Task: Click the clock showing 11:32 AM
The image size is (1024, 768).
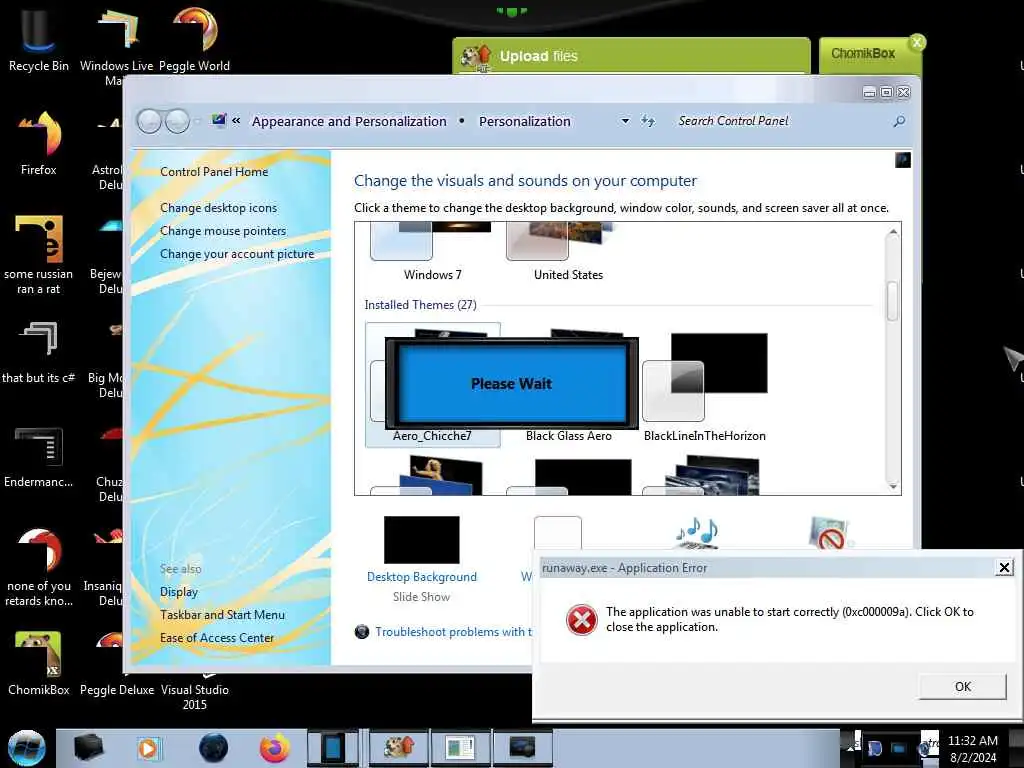Action: tap(972, 741)
